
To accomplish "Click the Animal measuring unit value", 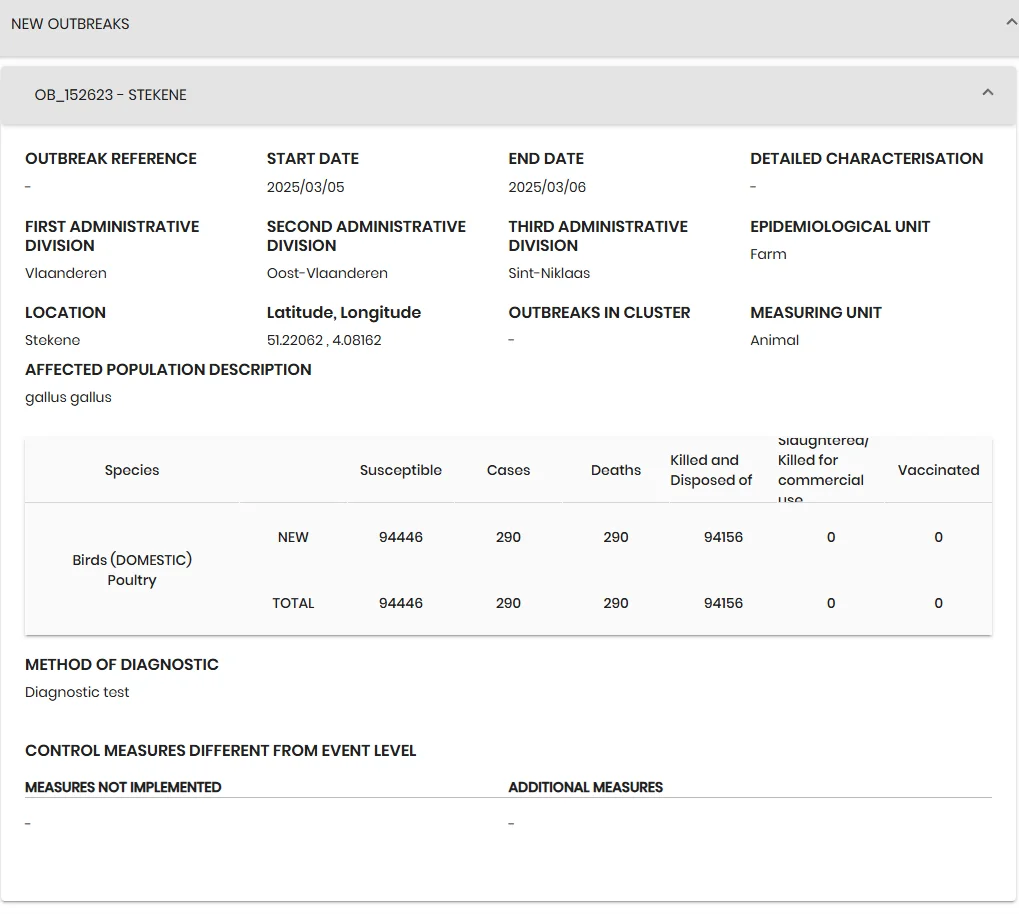I will pyautogui.click(x=775, y=340).
